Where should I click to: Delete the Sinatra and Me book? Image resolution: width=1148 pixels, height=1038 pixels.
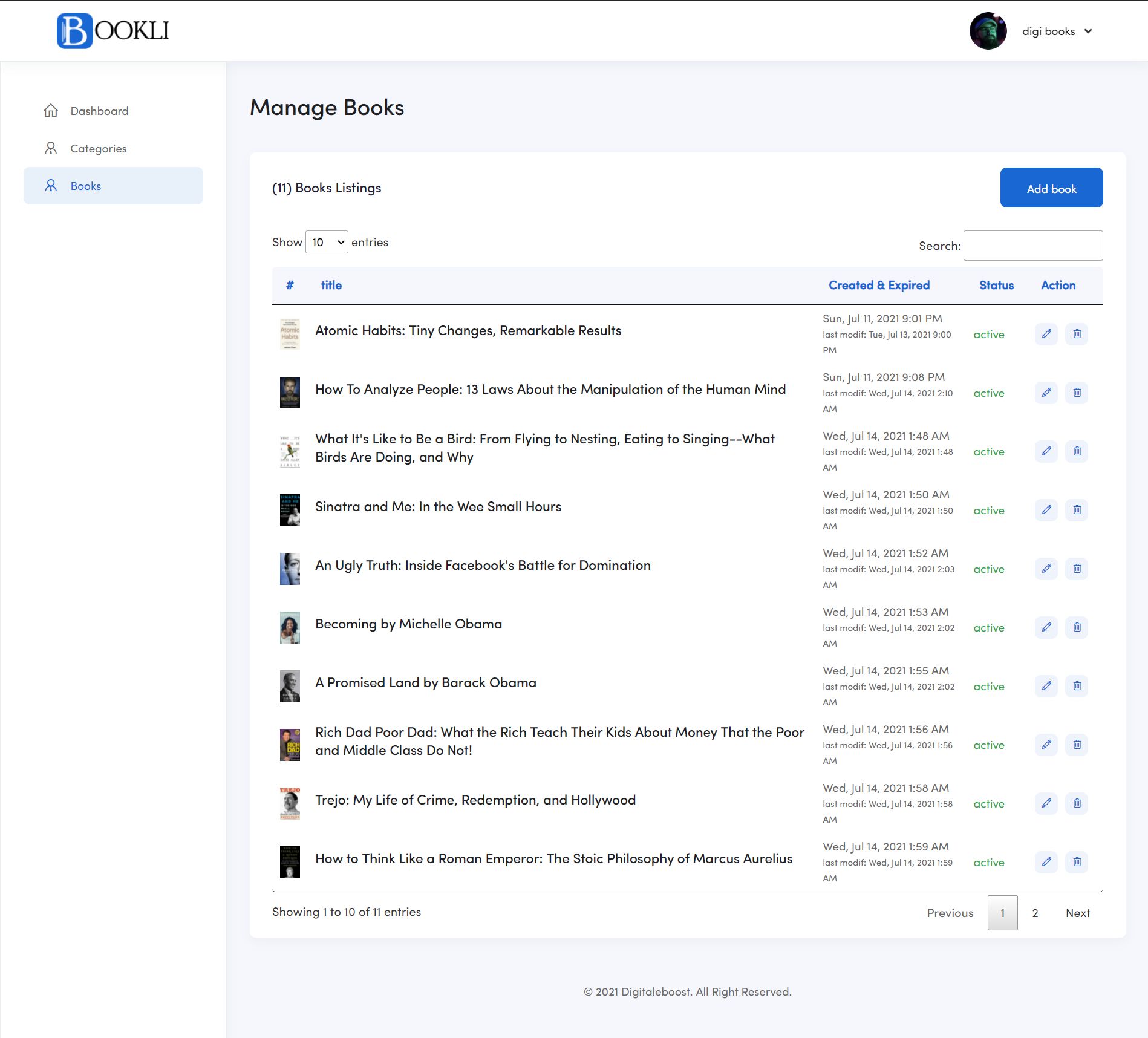1077,510
